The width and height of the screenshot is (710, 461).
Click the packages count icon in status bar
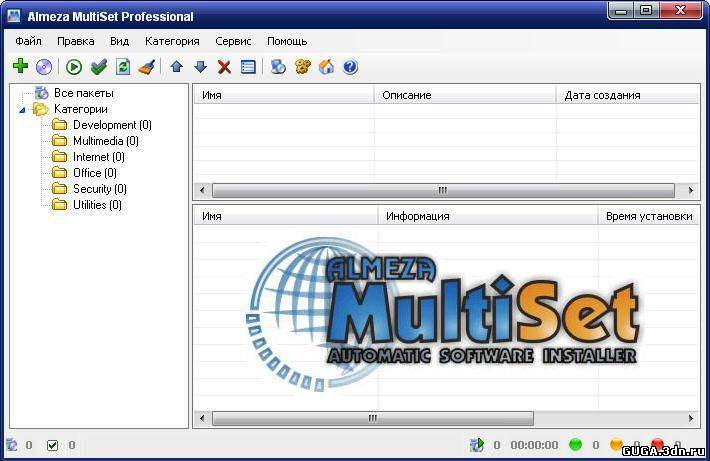[x=12, y=445]
